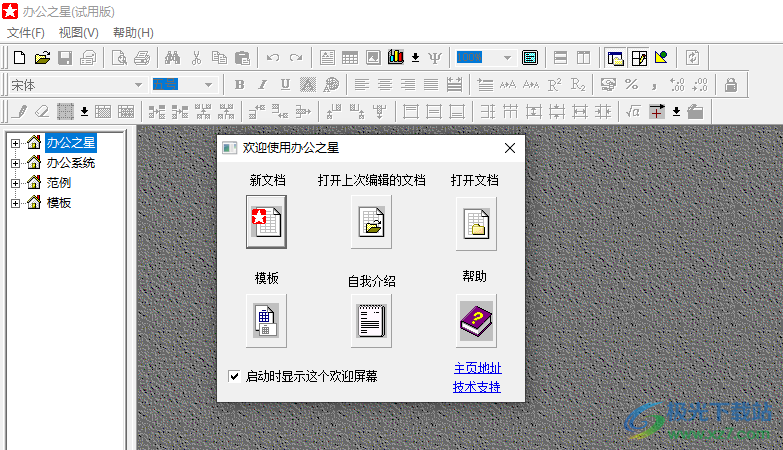Click the 打开文档 button icon

[x=476, y=223]
